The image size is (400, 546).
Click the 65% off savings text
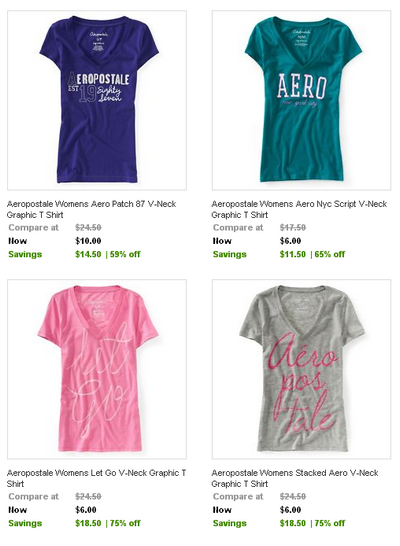point(330,254)
